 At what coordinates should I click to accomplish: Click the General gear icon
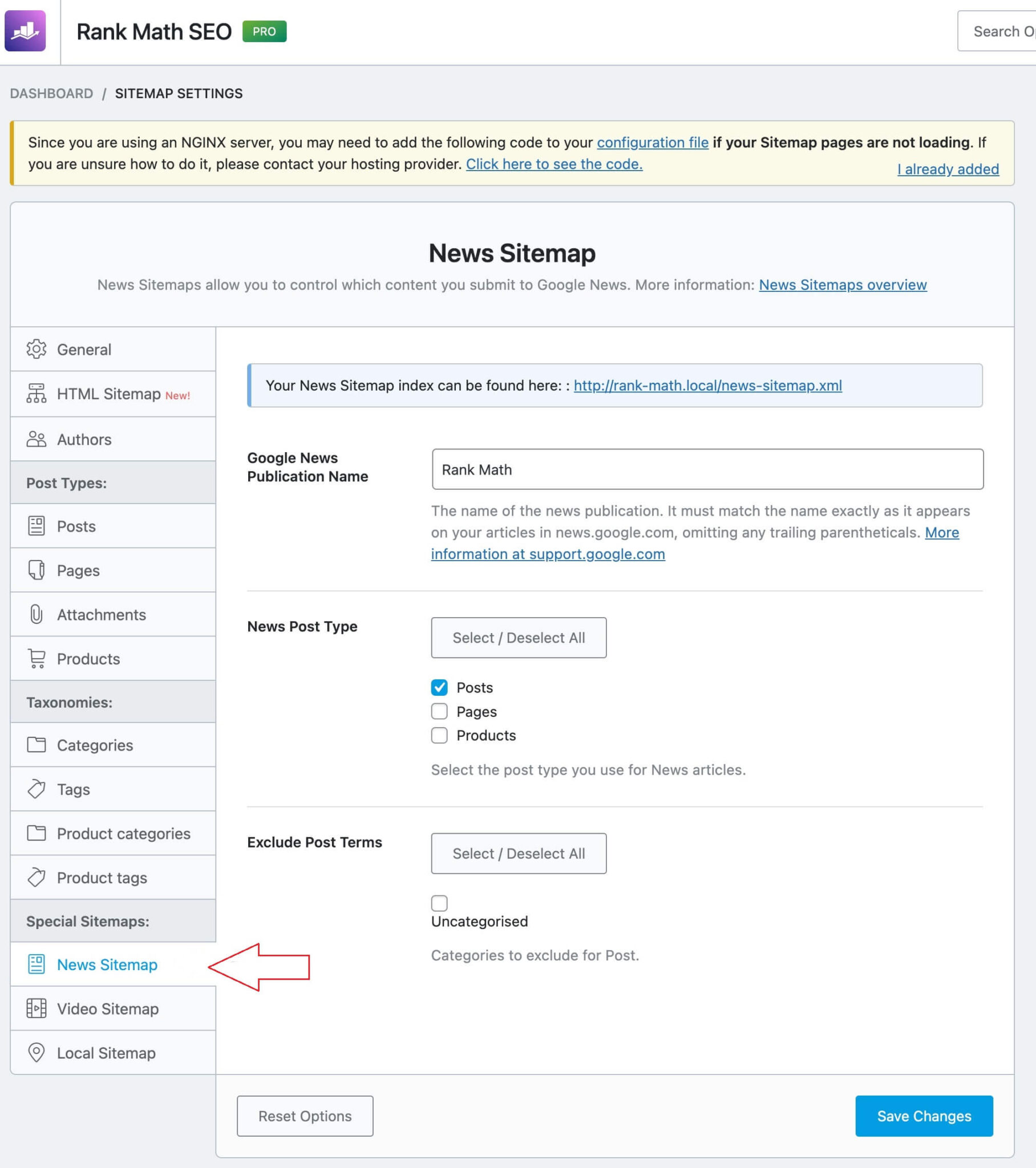[x=36, y=349]
